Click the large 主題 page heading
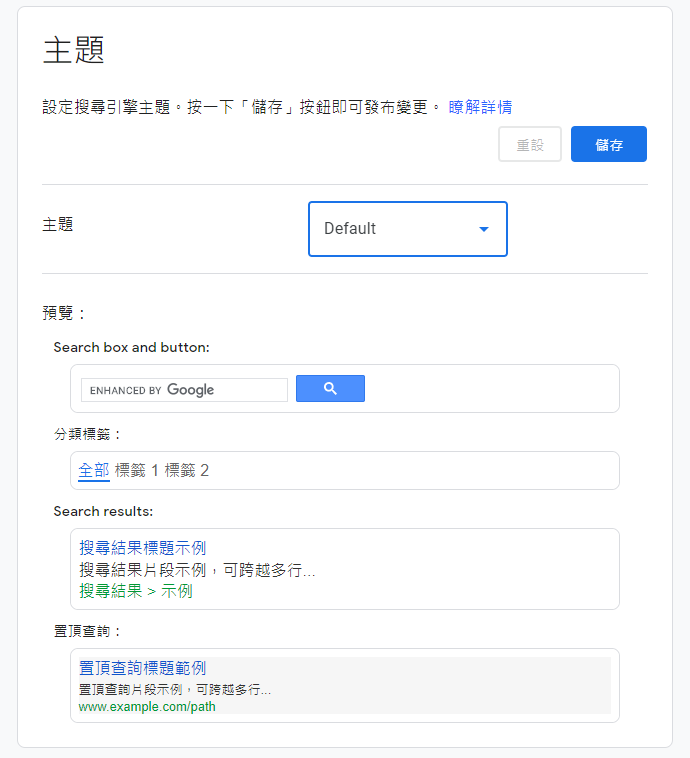The height and width of the screenshot is (758, 690). tap(73, 50)
